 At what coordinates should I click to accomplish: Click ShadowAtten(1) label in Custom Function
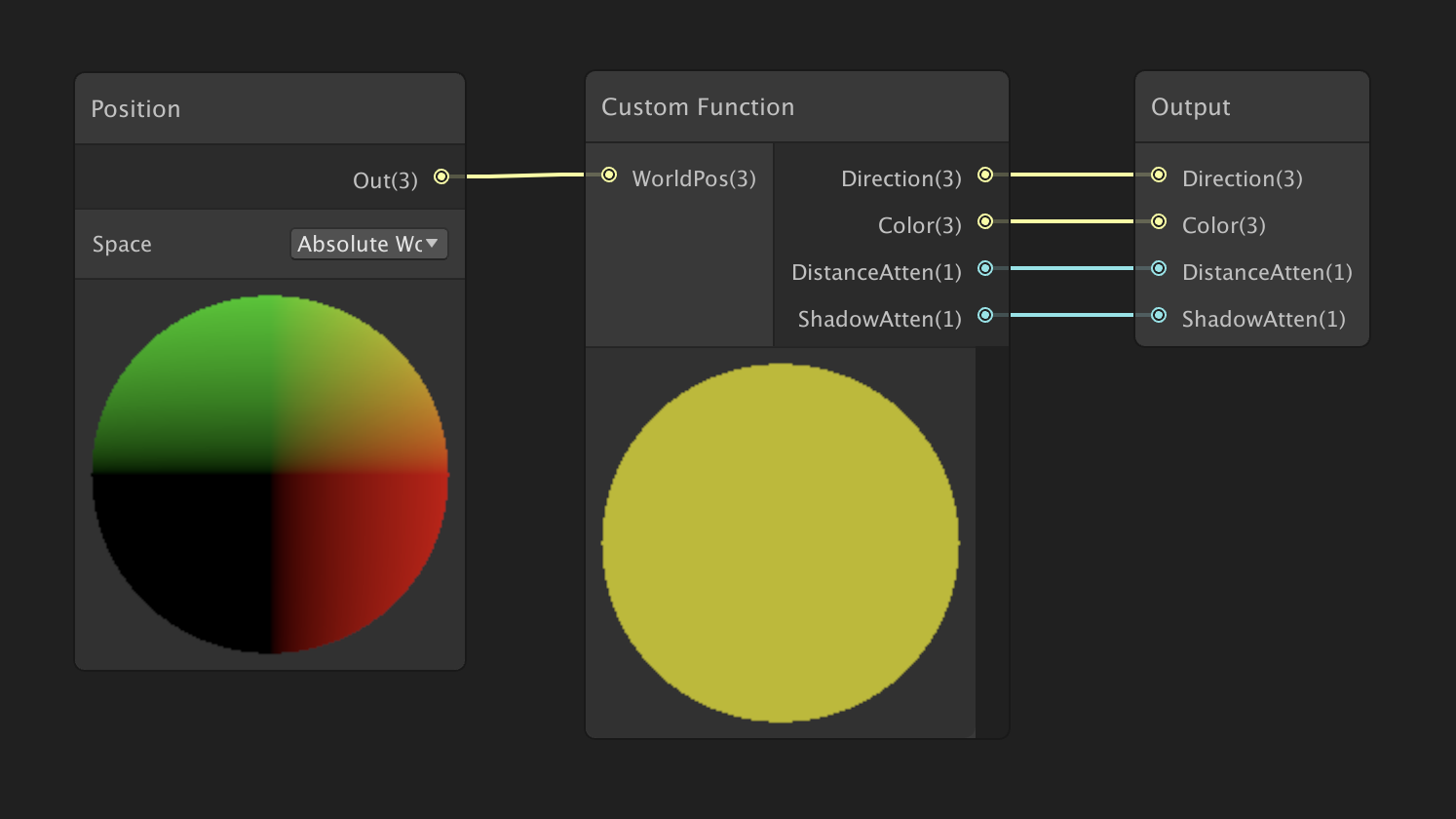[880, 319]
